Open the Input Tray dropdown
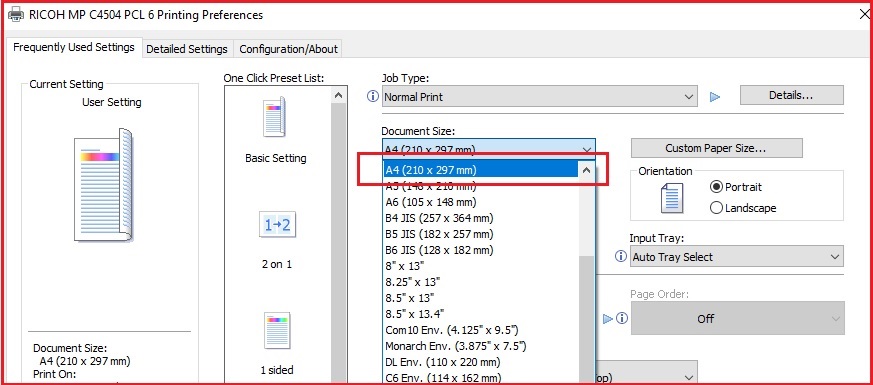This screenshot has height=385, width=873. 737,256
